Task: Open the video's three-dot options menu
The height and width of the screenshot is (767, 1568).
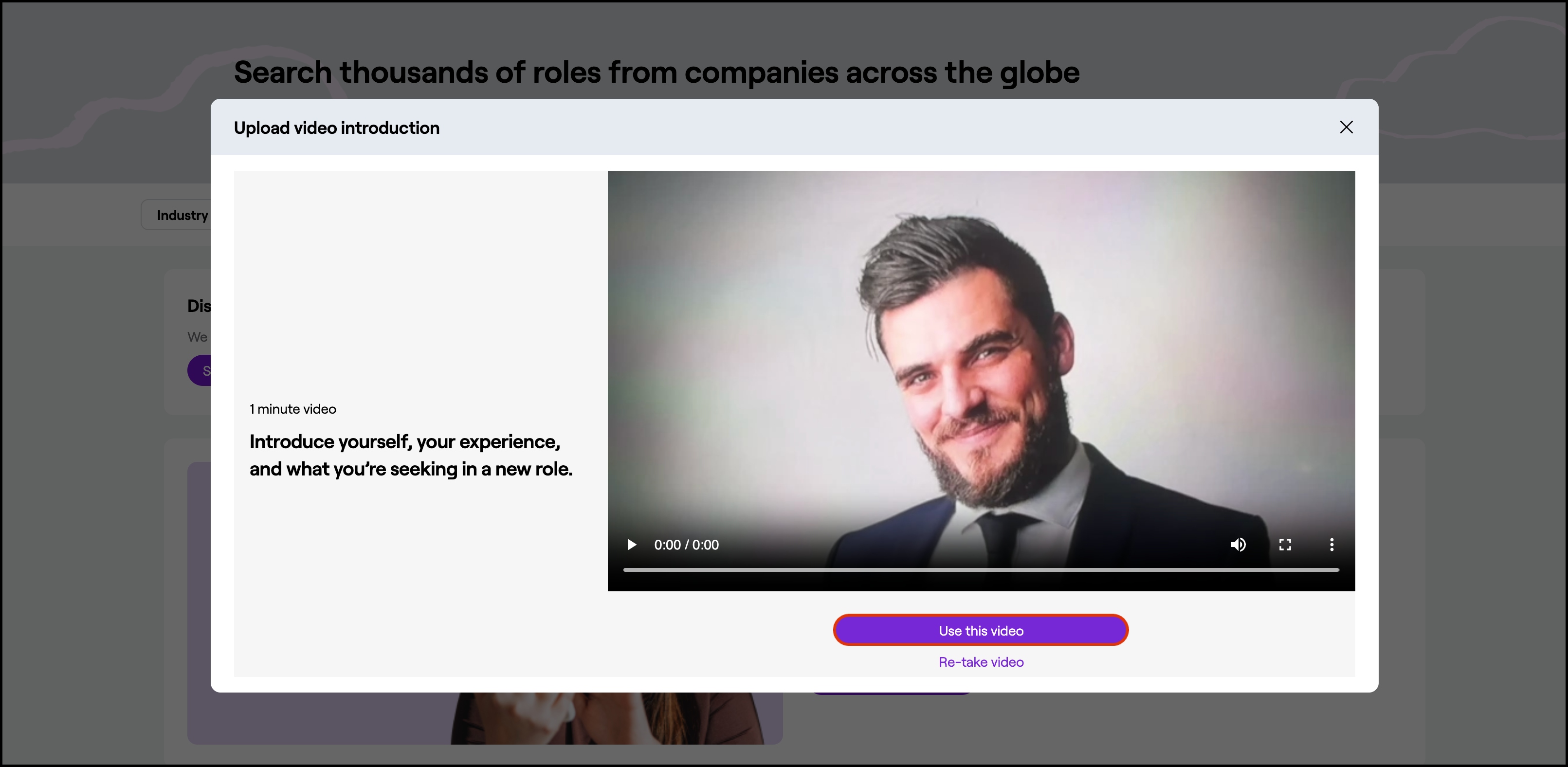Action: [x=1332, y=544]
